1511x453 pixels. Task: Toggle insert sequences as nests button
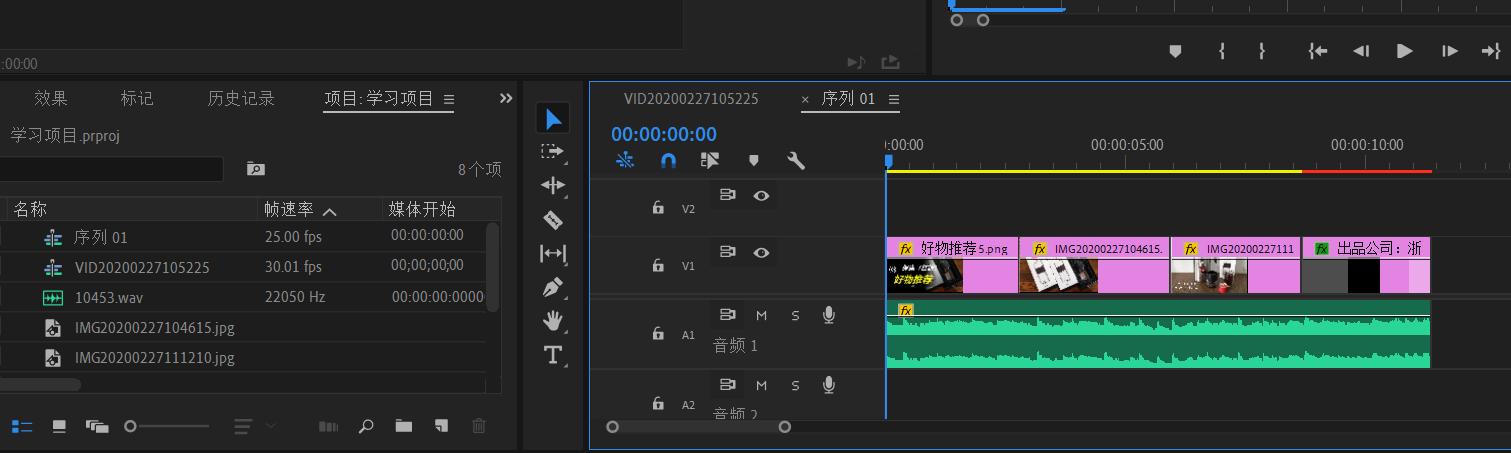pyautogui.click(x=625, y=160)
